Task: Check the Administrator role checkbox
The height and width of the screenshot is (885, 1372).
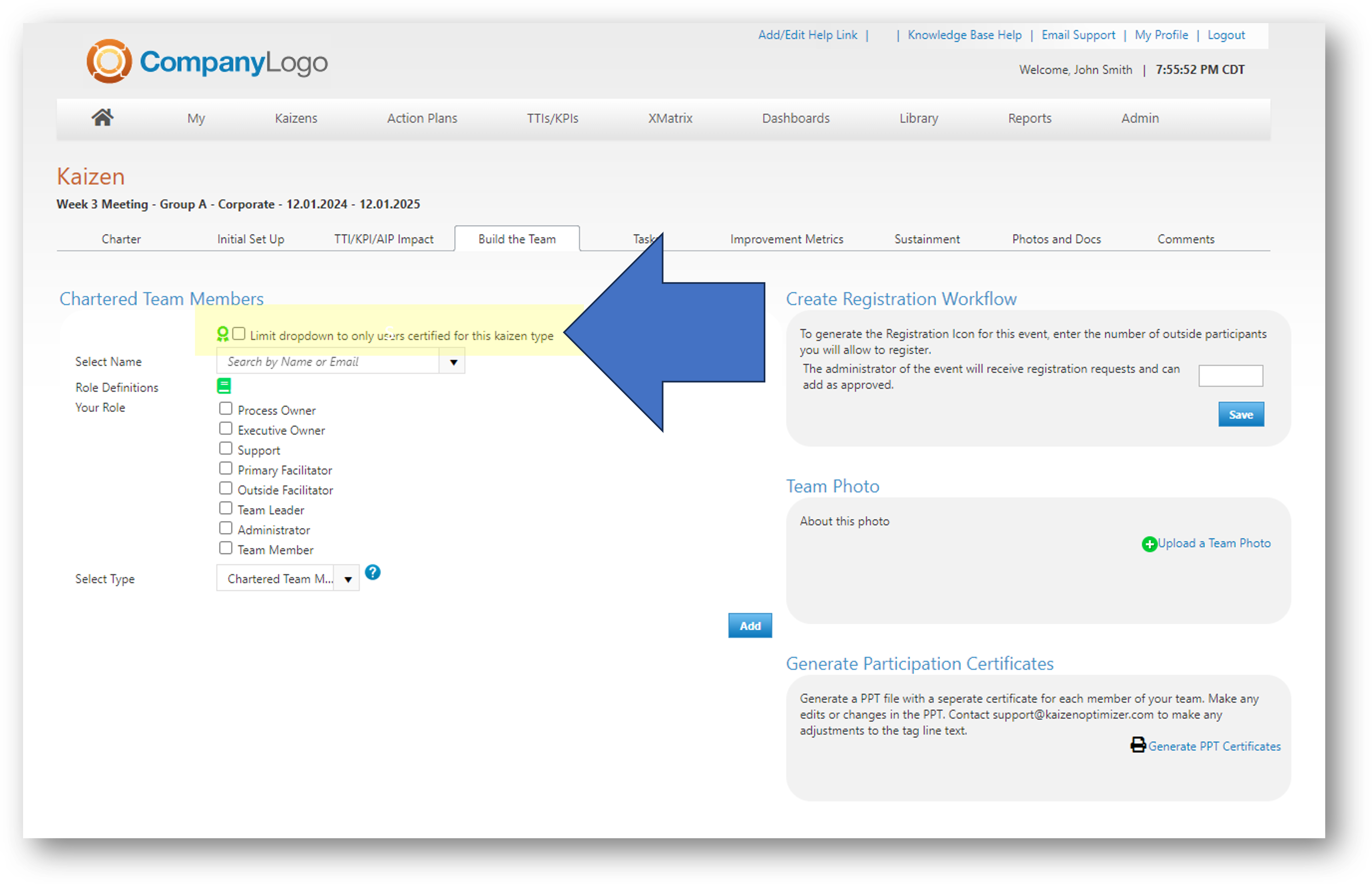Action: coord(226,528)
